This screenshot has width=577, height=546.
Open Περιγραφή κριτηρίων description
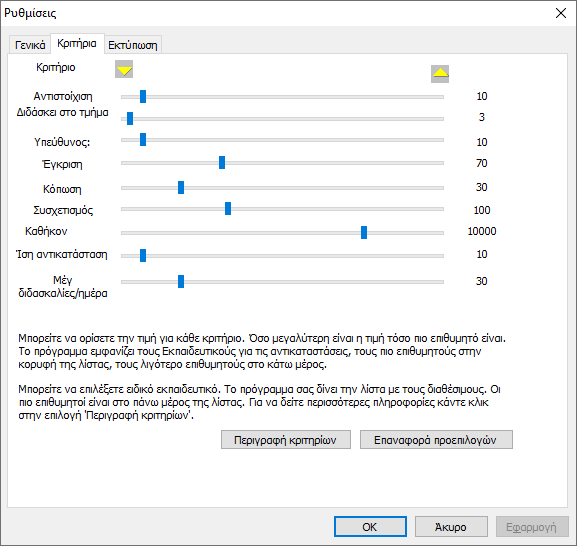click(286, 440)
